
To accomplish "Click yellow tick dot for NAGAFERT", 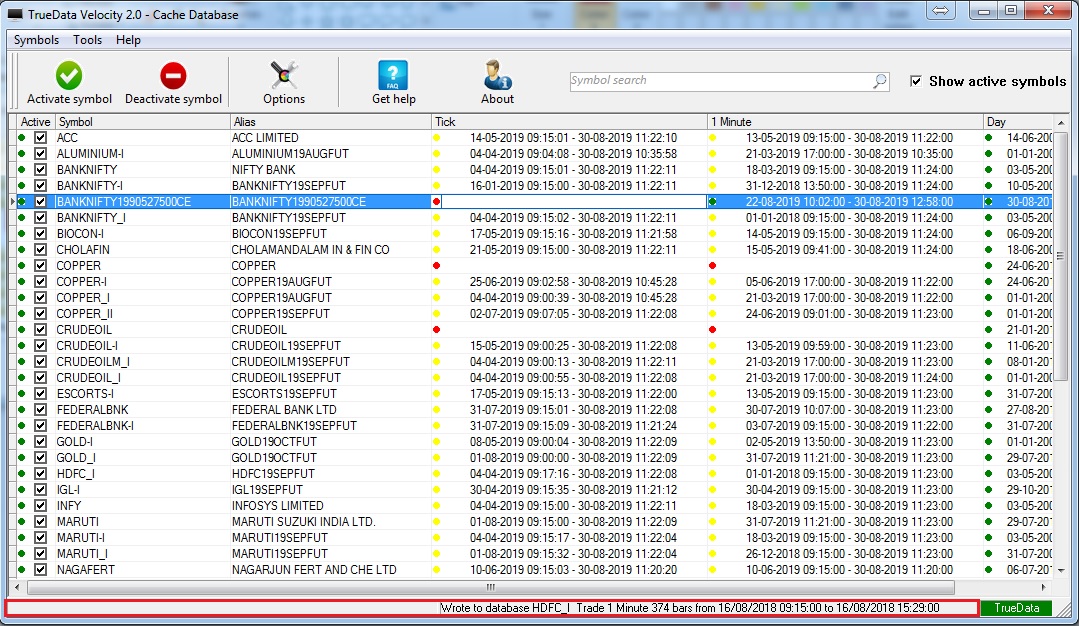I will tap(436, 570).
